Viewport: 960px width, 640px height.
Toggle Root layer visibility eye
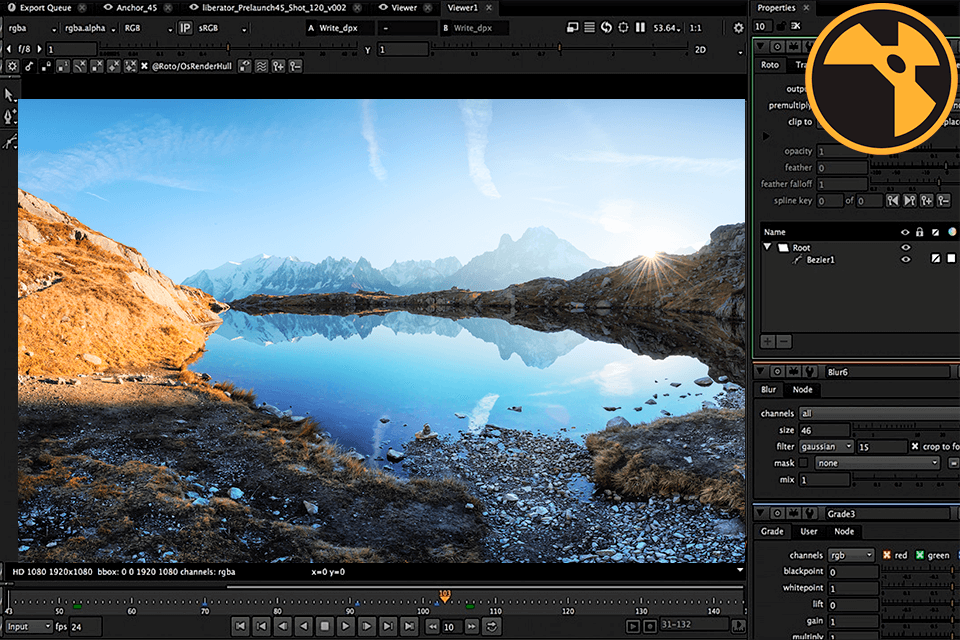[x=906, y=247]
